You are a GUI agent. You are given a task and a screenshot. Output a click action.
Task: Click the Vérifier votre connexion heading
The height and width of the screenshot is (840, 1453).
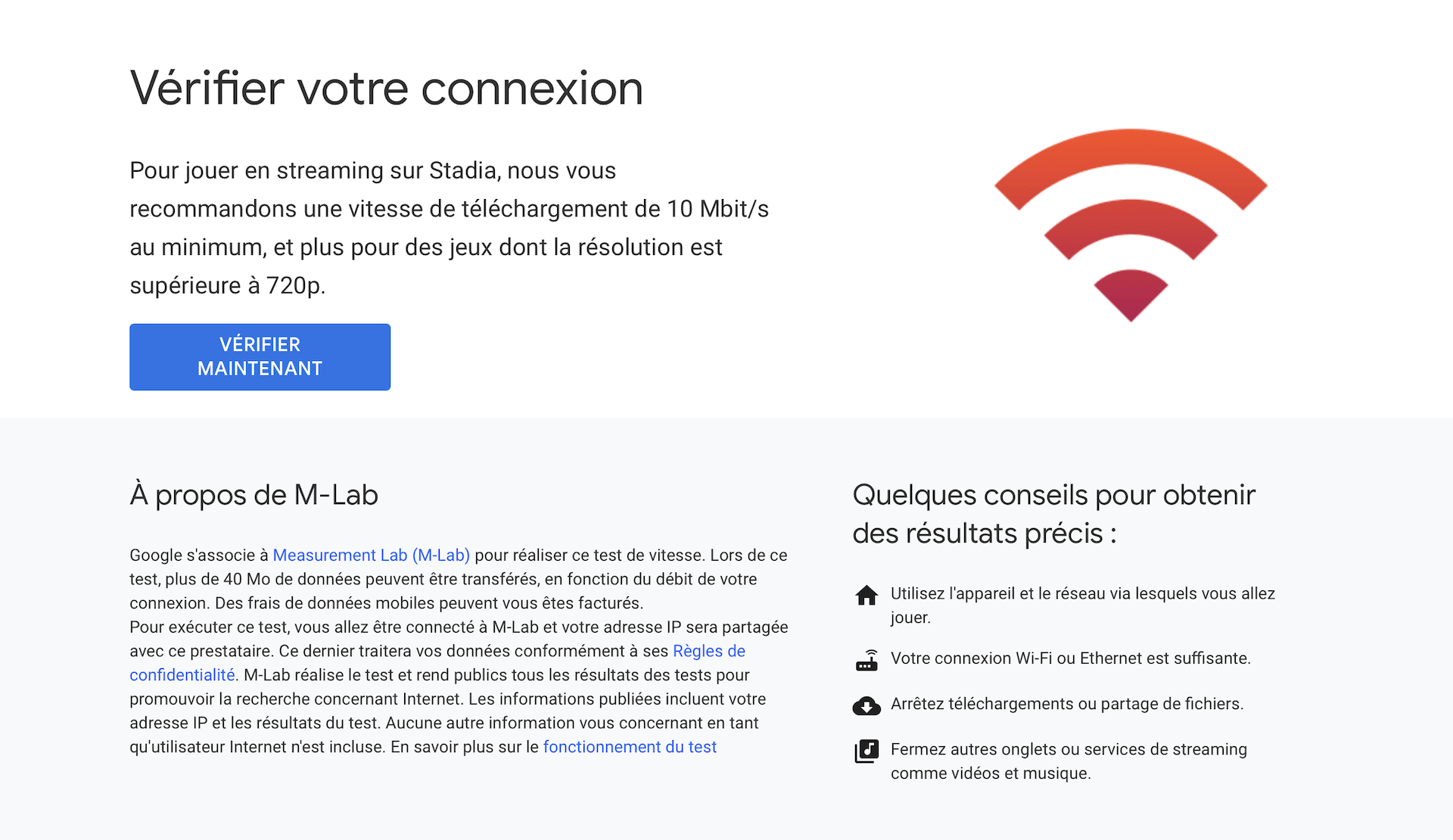(x=386, y=89)
